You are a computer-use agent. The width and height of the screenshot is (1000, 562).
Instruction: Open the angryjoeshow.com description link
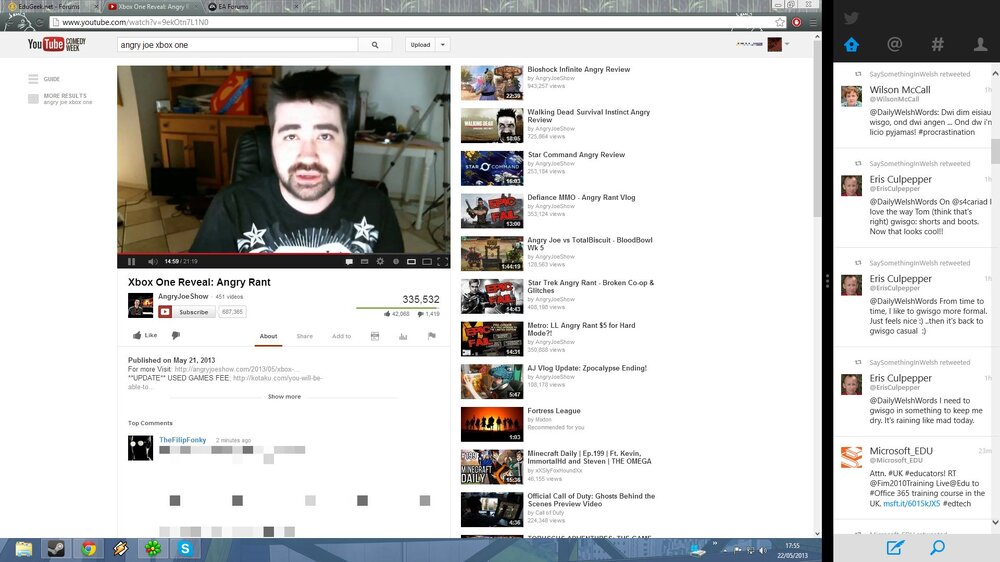(237, 369)
